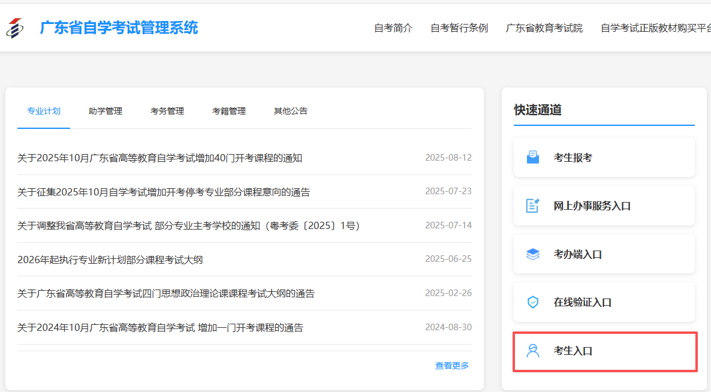Switch to the 考籍管理 tab
The image size is (711, 392).
point(229,111)
